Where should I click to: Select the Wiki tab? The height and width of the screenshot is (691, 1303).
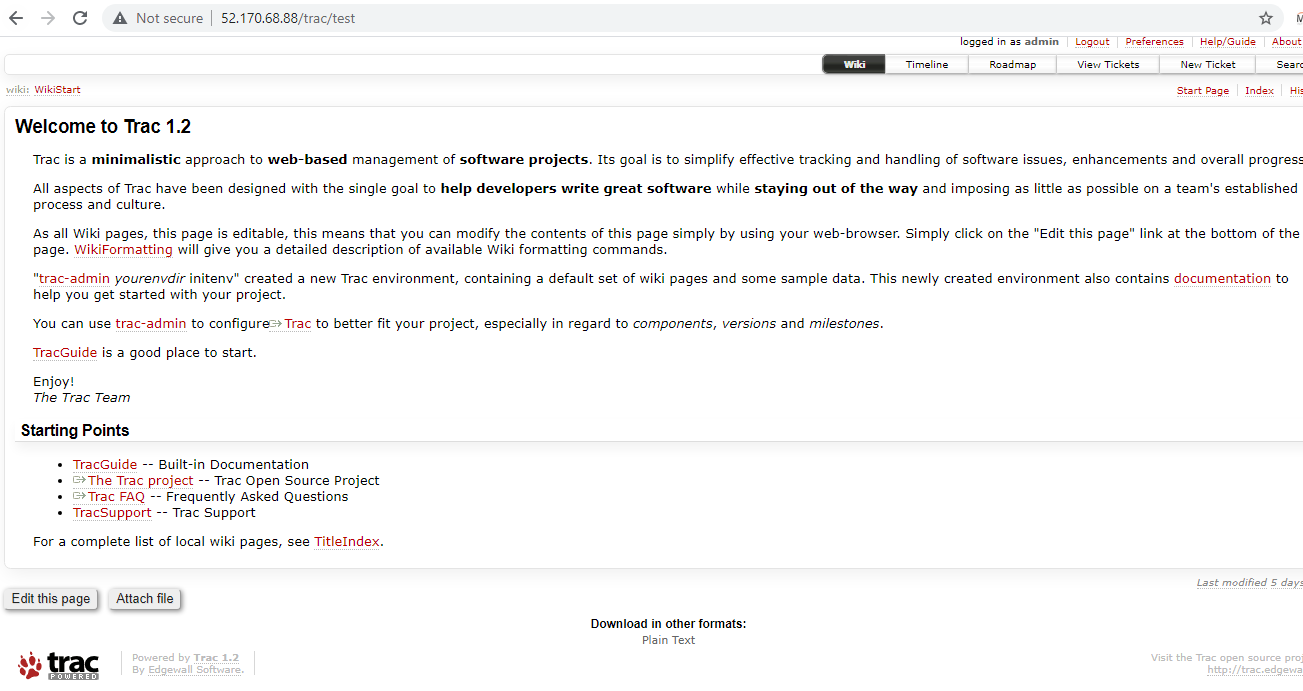coord(854,64)
